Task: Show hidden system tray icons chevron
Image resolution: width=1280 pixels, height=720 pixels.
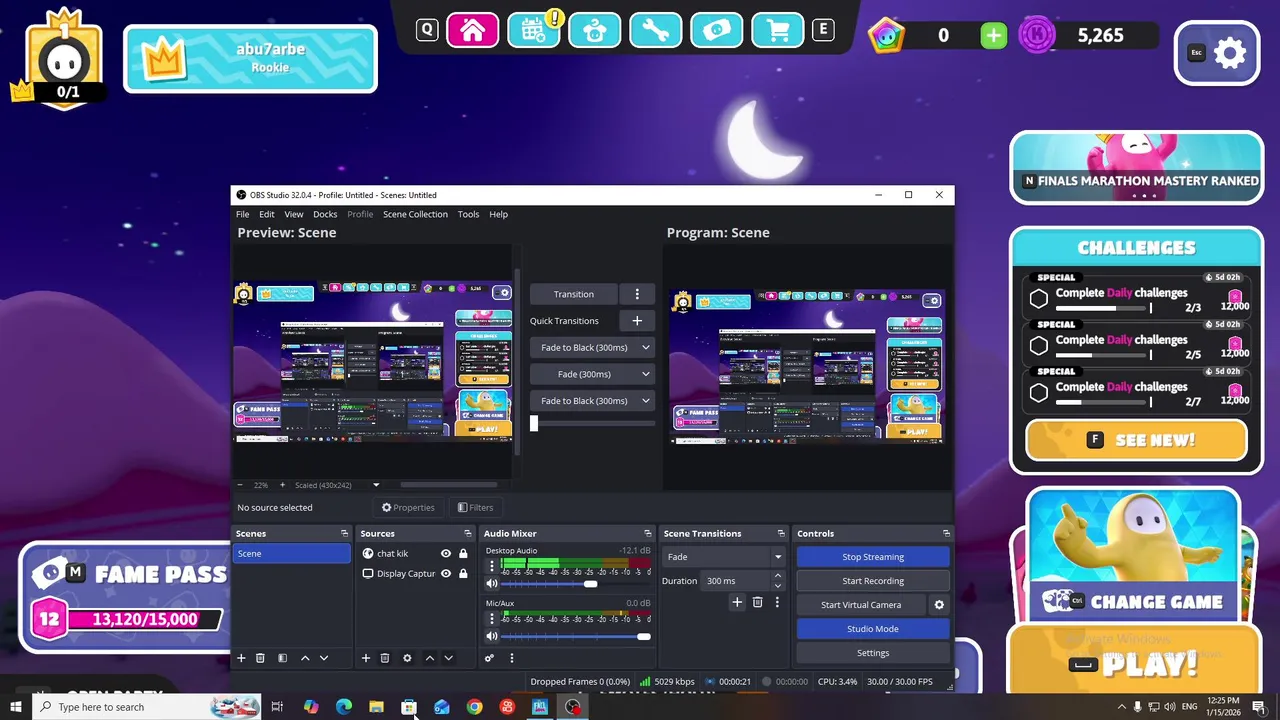Action: [x=1121, y=707]
